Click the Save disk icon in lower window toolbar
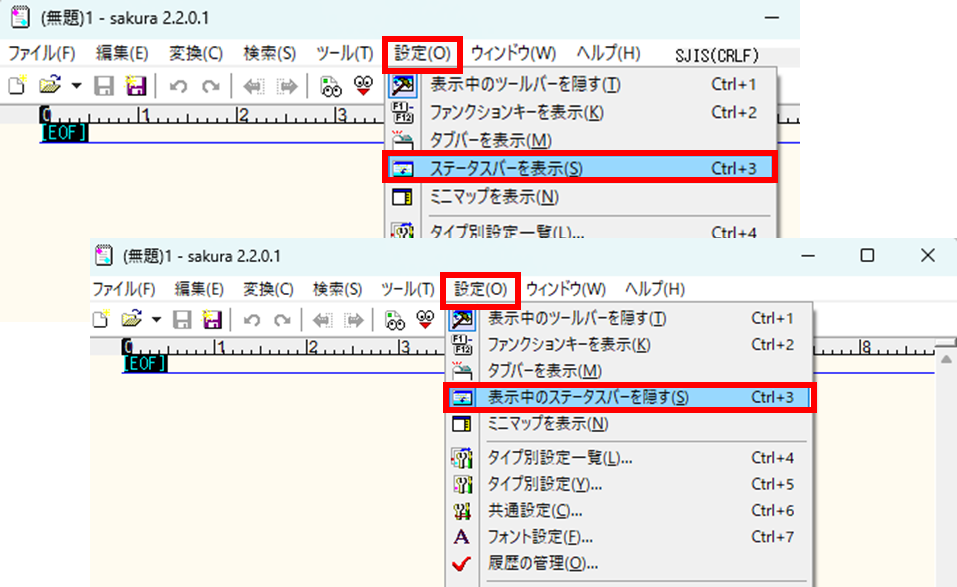The height and width of the screenshot is (587, 957). (182, 320)
